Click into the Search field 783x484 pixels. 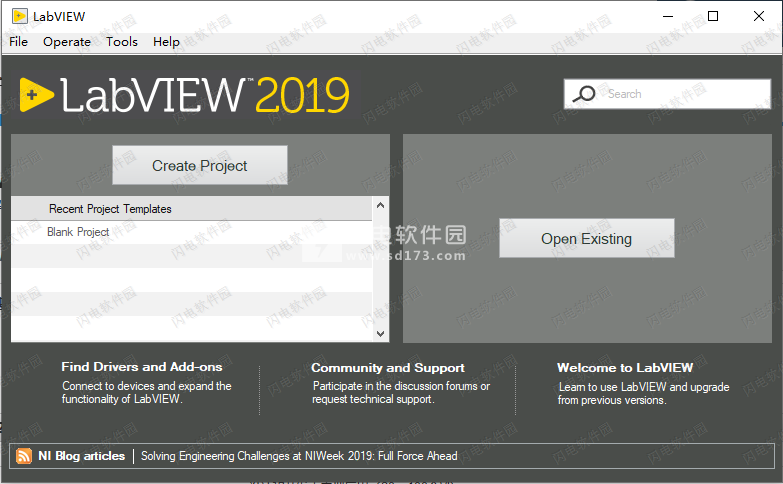[x=668, y=93]
